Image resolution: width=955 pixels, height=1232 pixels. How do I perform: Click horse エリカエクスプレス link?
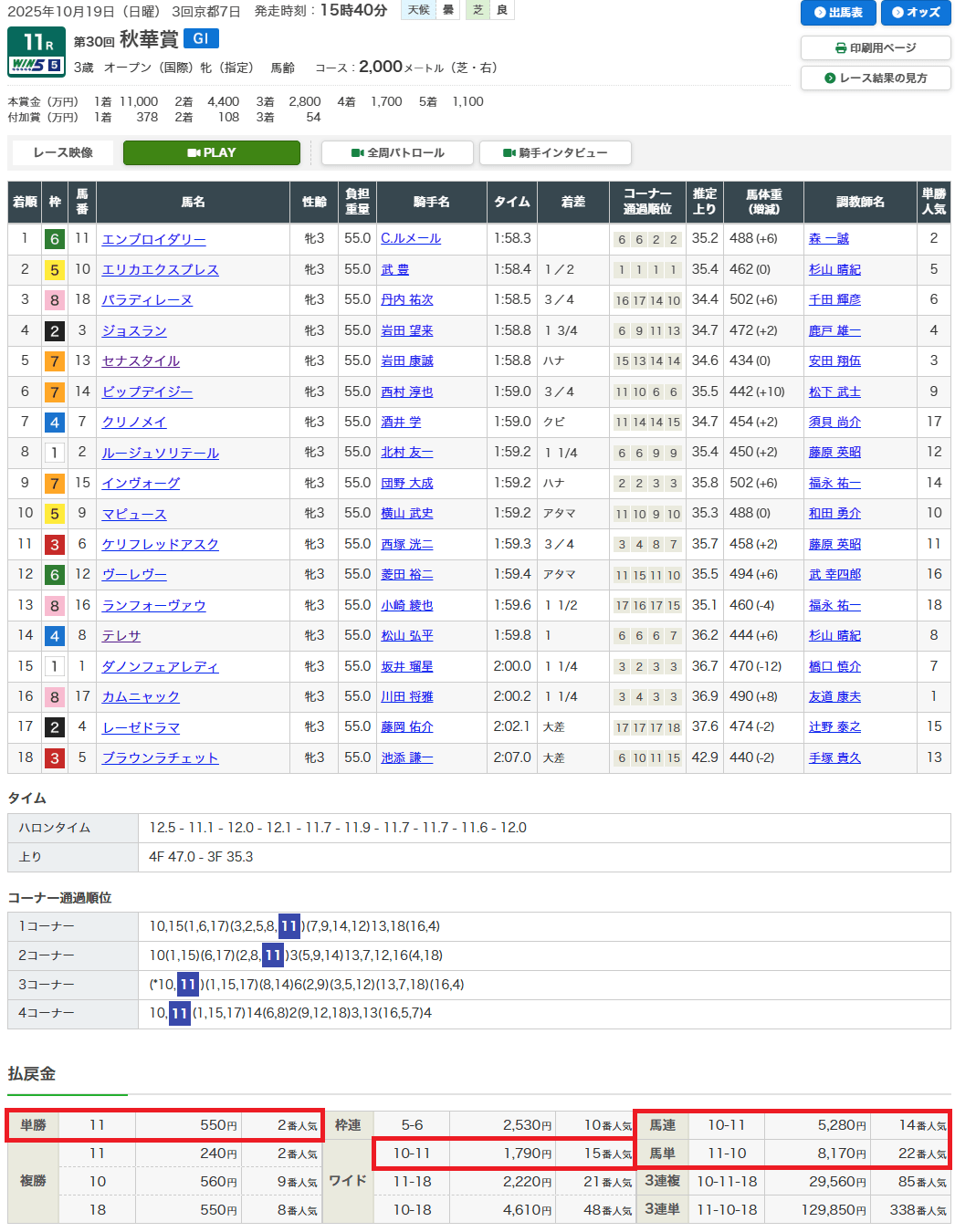point(160,270)
